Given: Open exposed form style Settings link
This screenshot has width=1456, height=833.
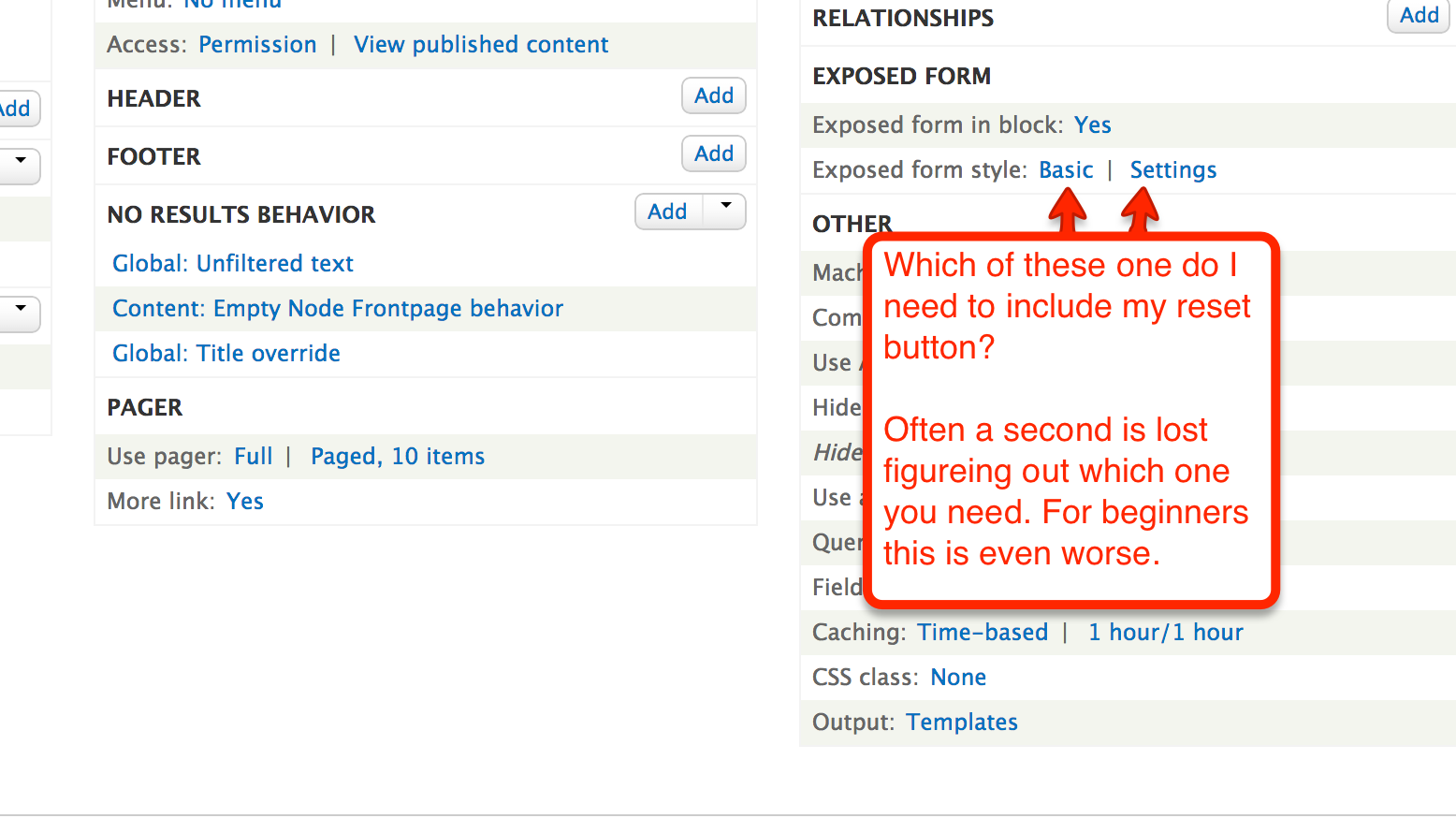Looking at the screenshot, I should (x=1173, y=170).
